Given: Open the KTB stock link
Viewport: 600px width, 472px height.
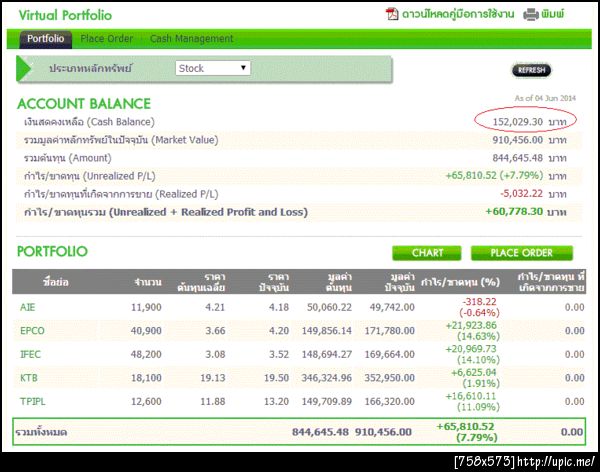Looking at the screenshot, I should (29, 378).
